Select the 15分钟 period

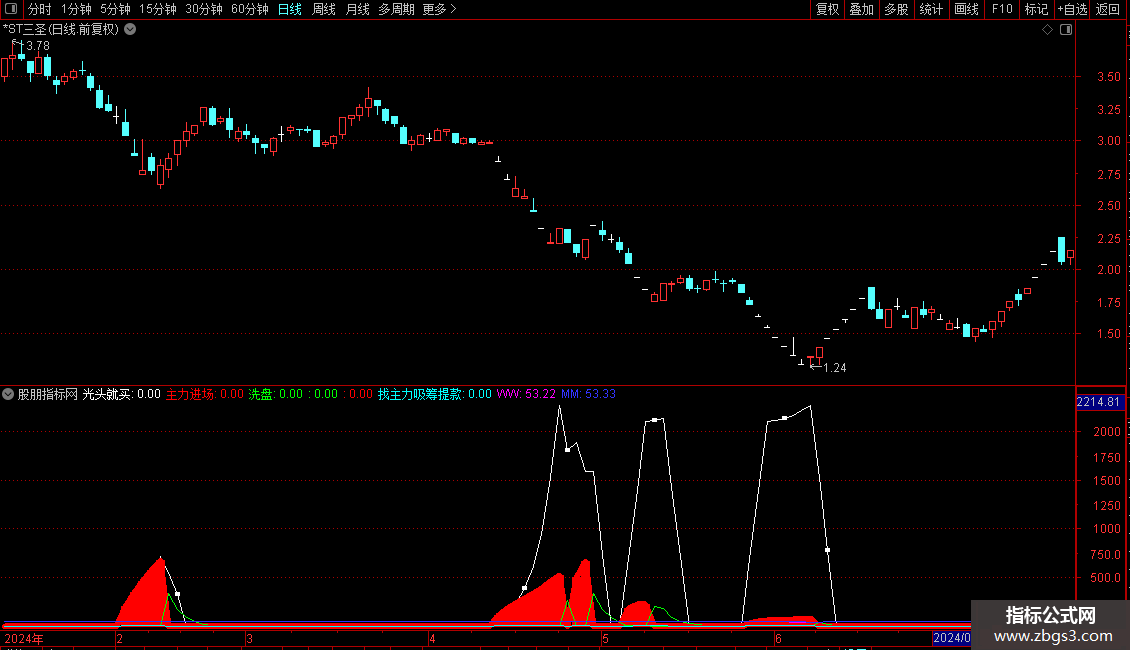pos(158,9)
